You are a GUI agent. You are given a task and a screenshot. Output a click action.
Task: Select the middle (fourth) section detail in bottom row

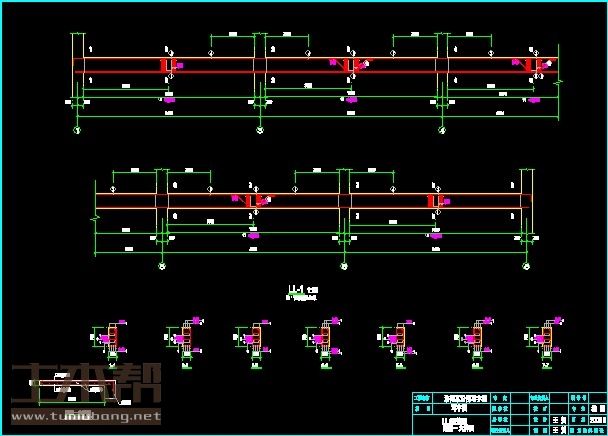tap(326, 338)
